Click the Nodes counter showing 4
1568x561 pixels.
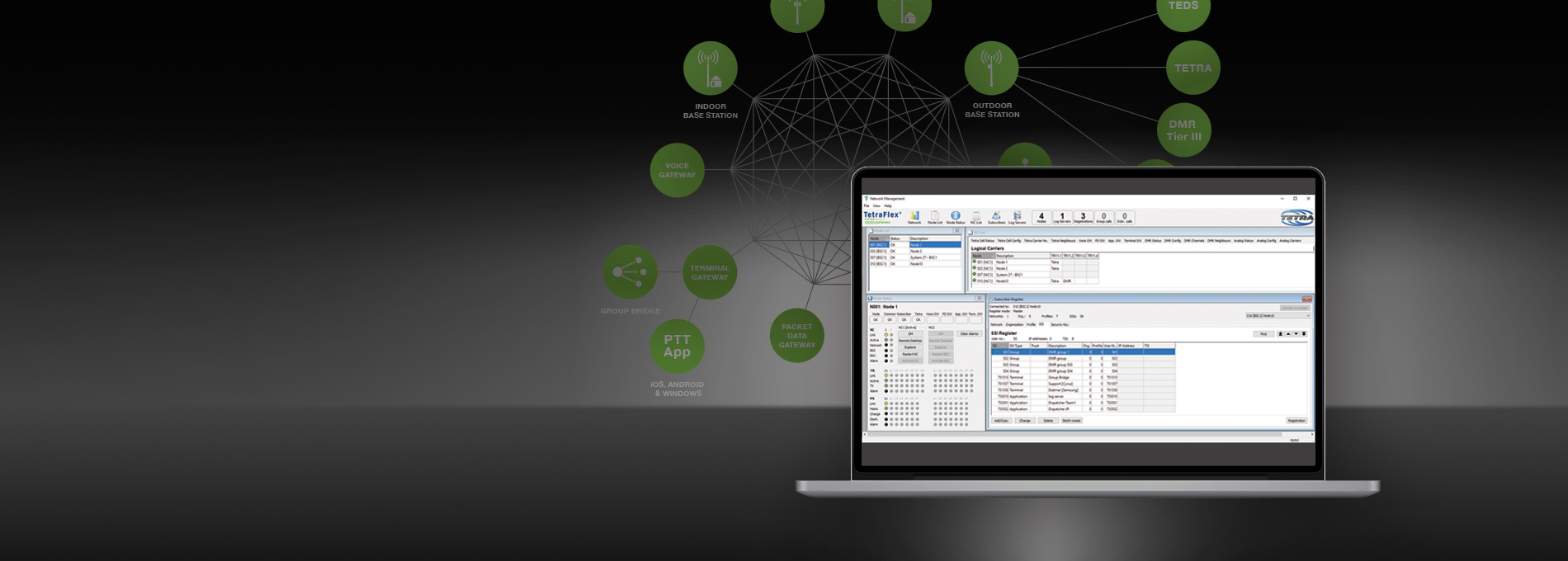1041,218
